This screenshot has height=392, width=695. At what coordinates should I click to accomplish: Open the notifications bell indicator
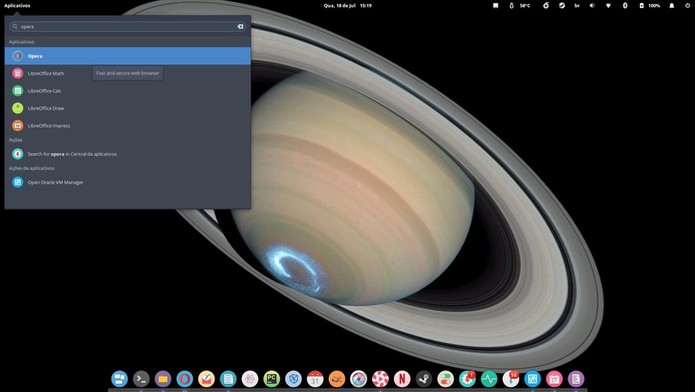tap(672, 6)
